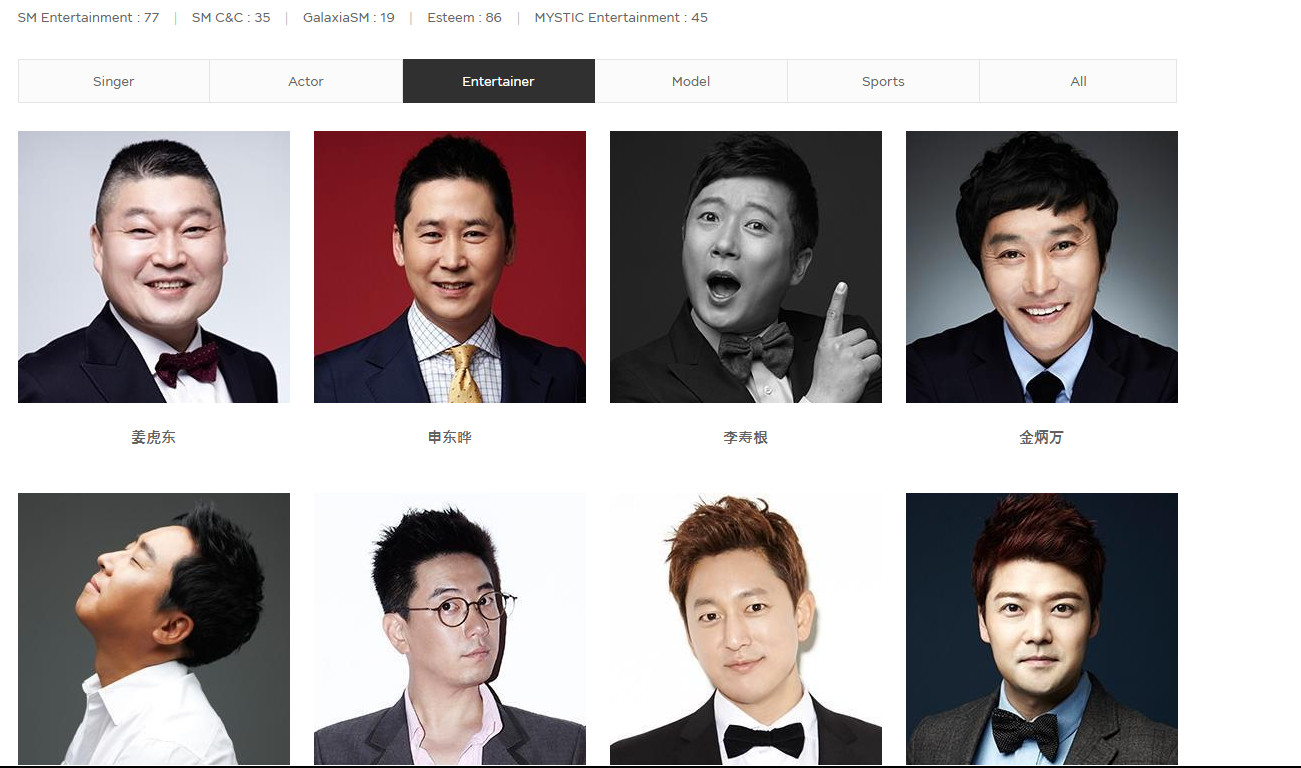Select the portrait with round glasses
The image size is (1301, 768).
click(450, 629)
